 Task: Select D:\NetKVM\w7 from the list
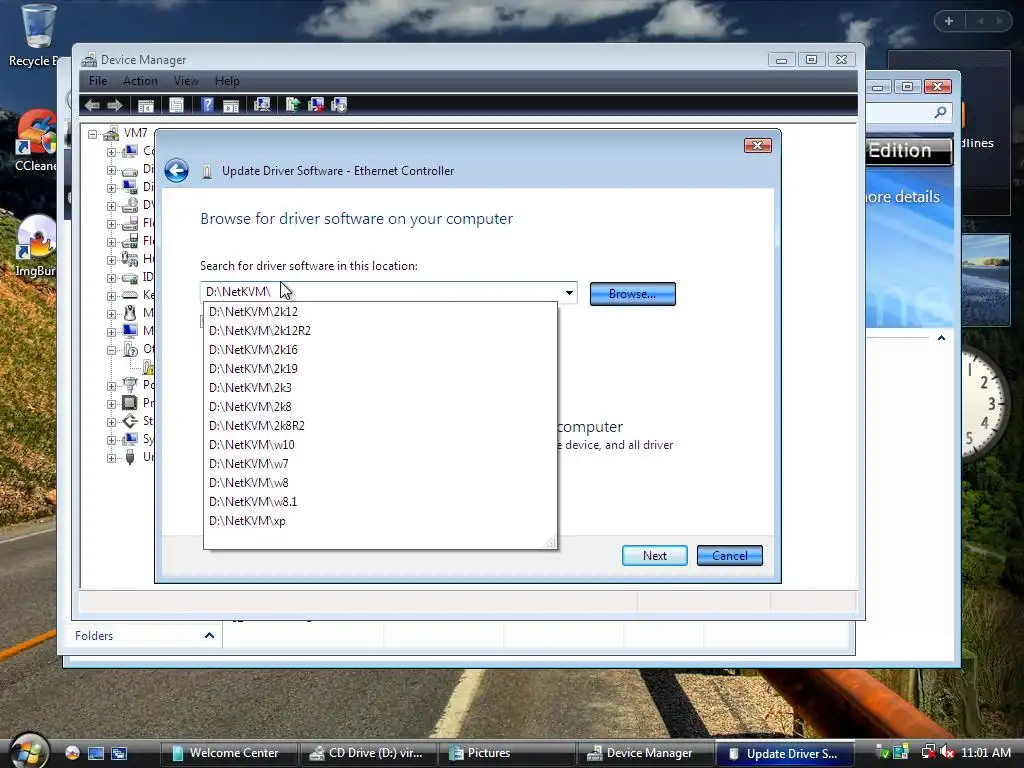click(380, 463)
